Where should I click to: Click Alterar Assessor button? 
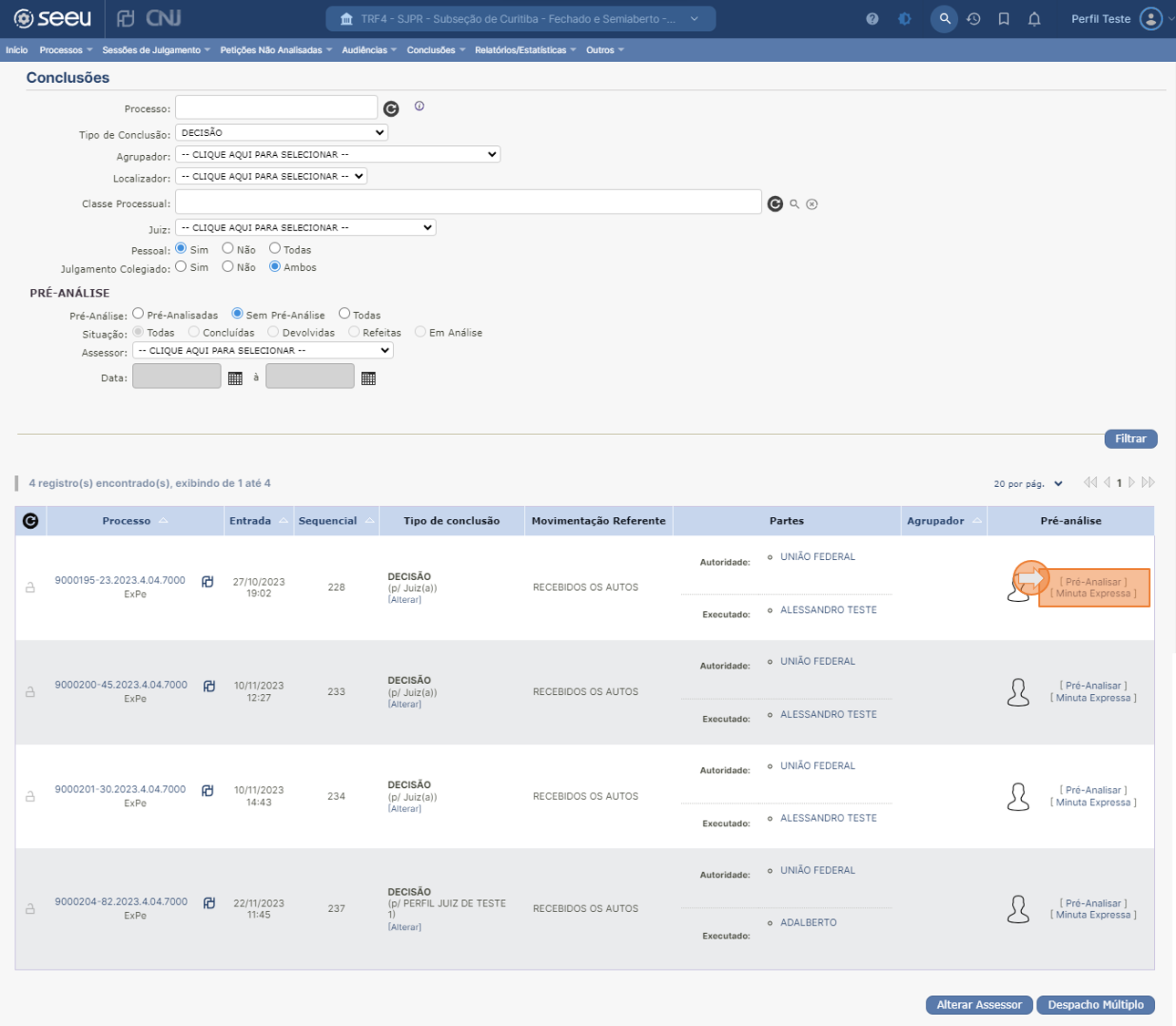979,1004
